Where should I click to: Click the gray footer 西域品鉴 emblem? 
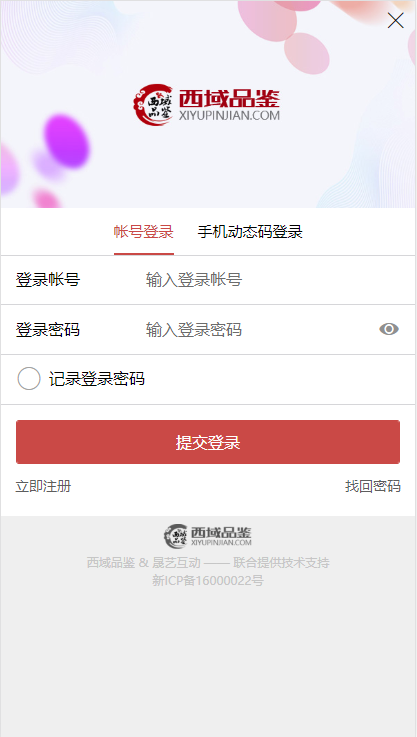176,536
